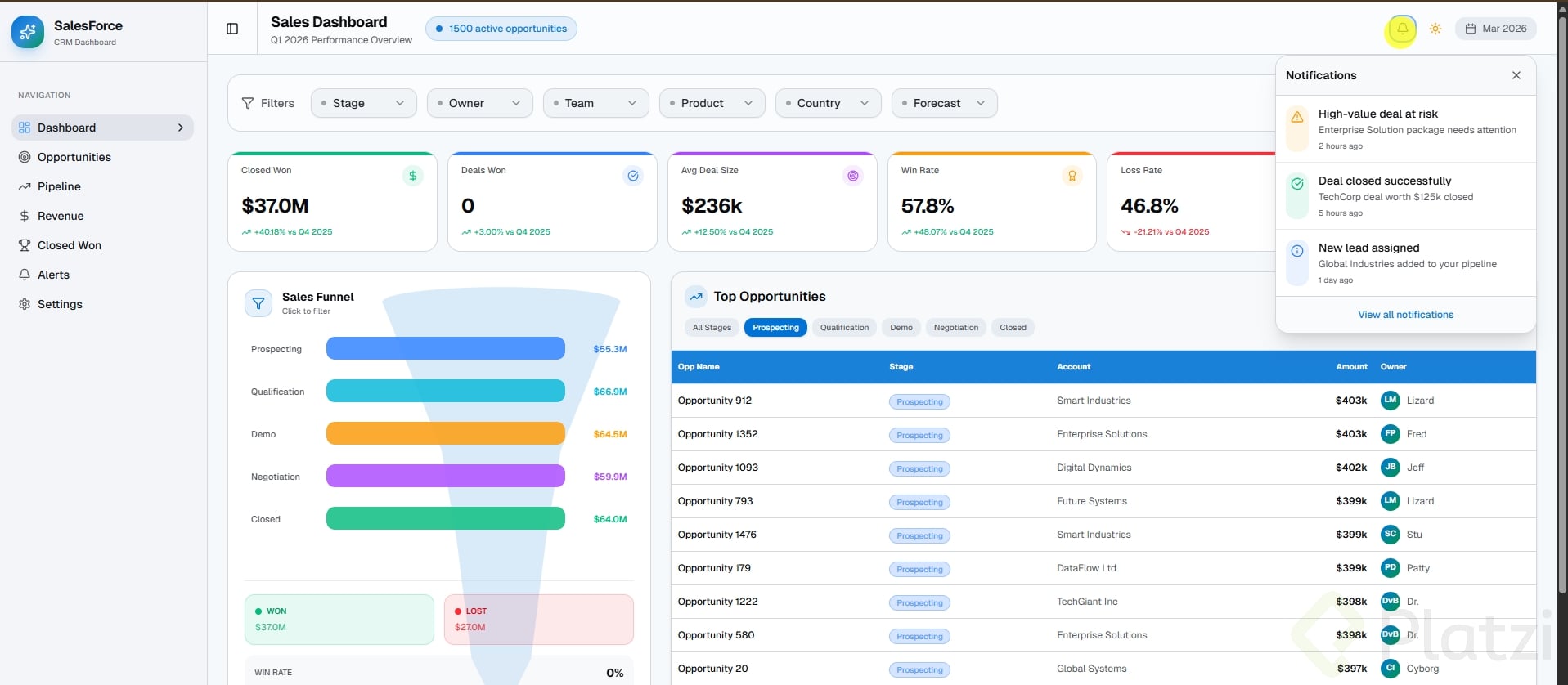Open the New lead assigned notification
Image resolution: width=1568 pixels, height=685 pixels.
1405,263
